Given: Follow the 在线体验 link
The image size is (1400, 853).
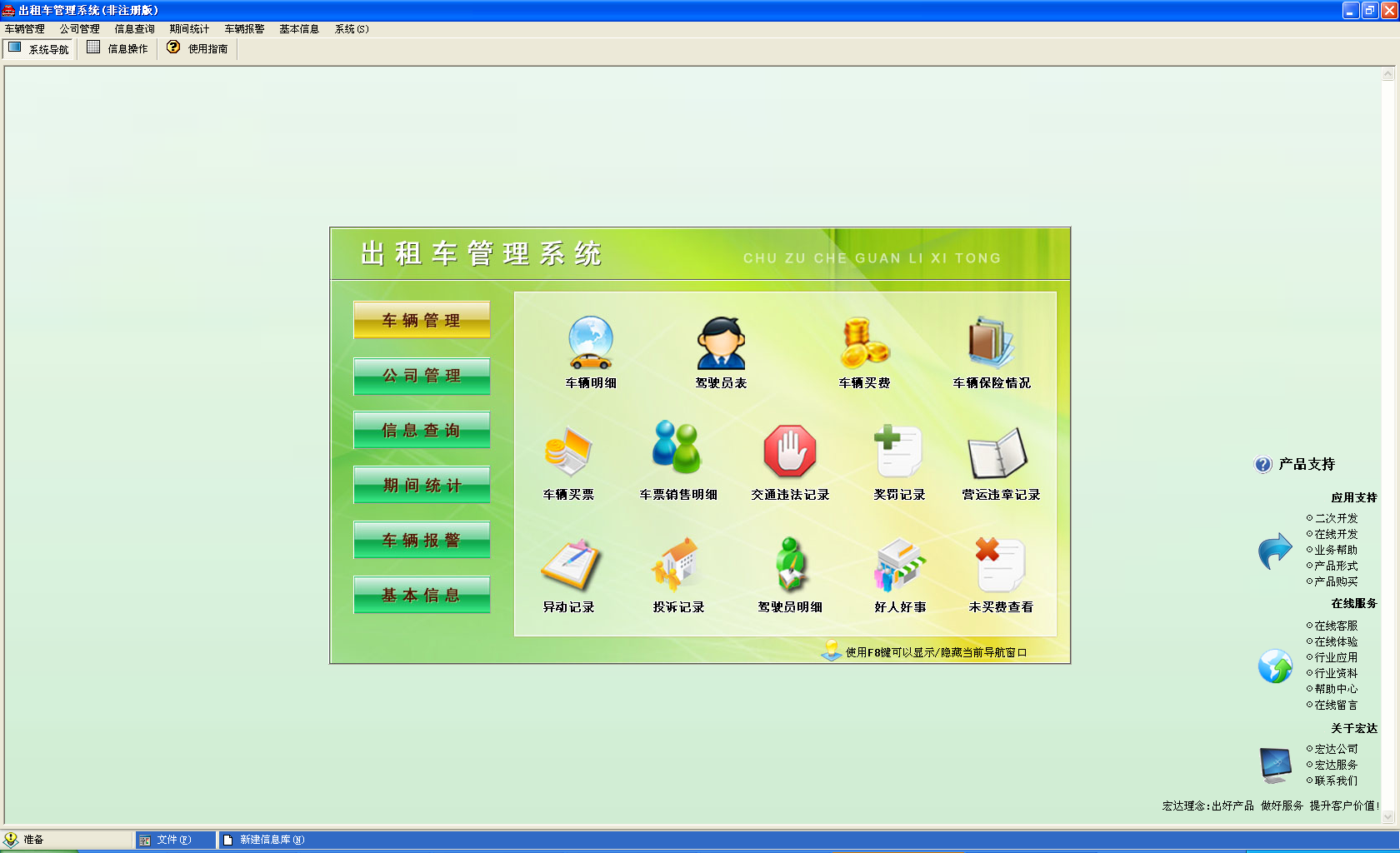Looking at the screenshot, I should (x=1336, y=641).
